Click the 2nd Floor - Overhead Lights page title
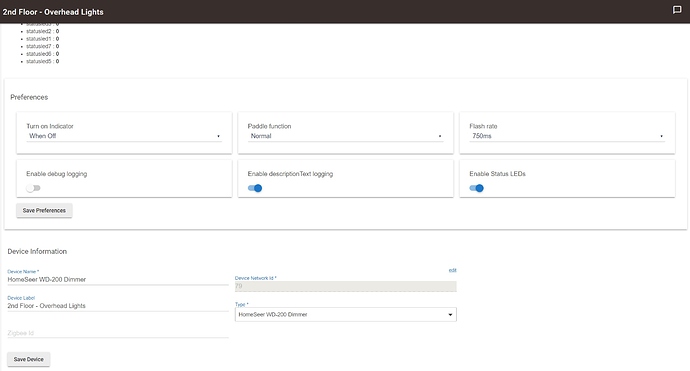The image size is (690, 371). 53,12
